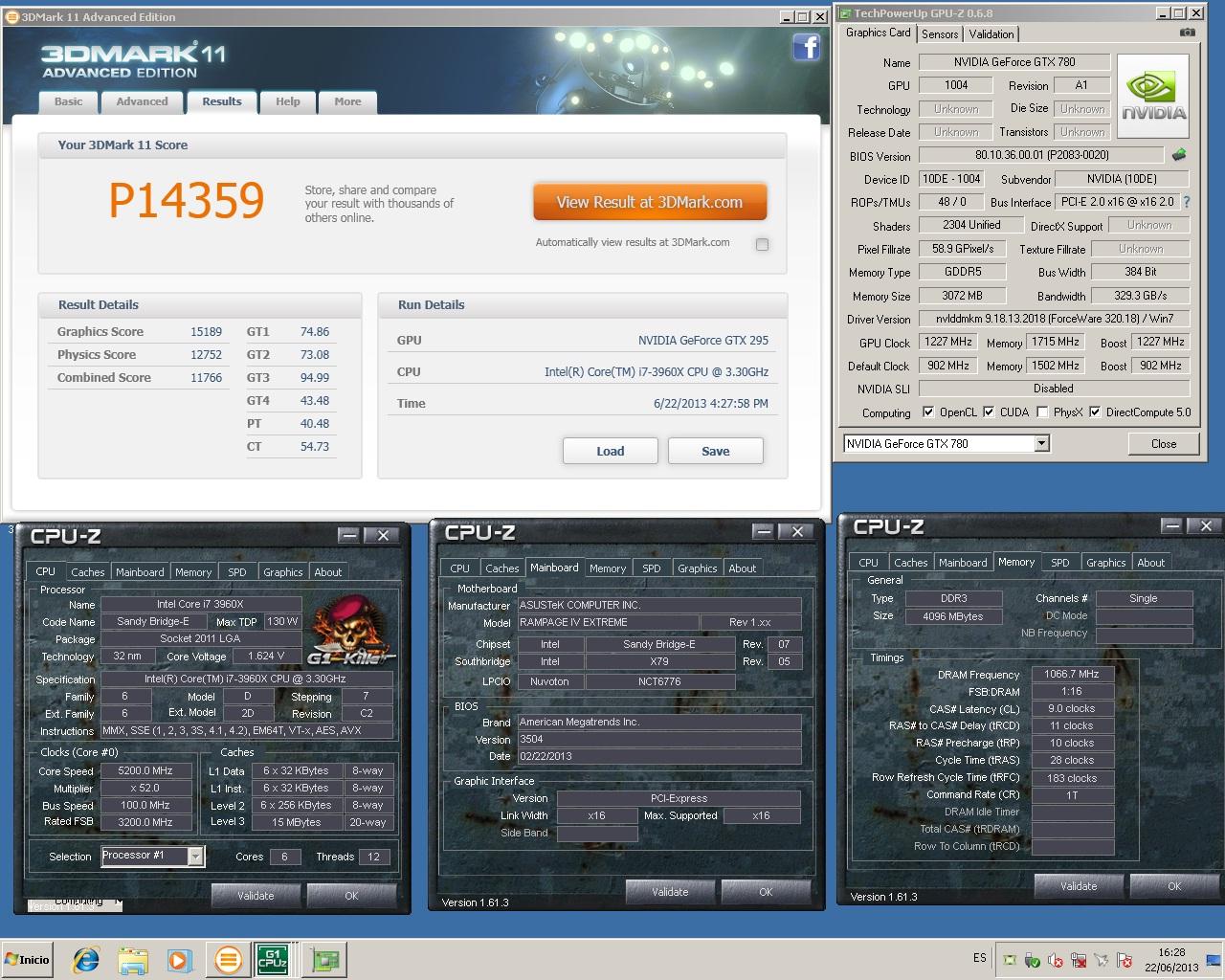
Task: Click Validate in the Memory CPU-Z window
Action: point(1079,886)
